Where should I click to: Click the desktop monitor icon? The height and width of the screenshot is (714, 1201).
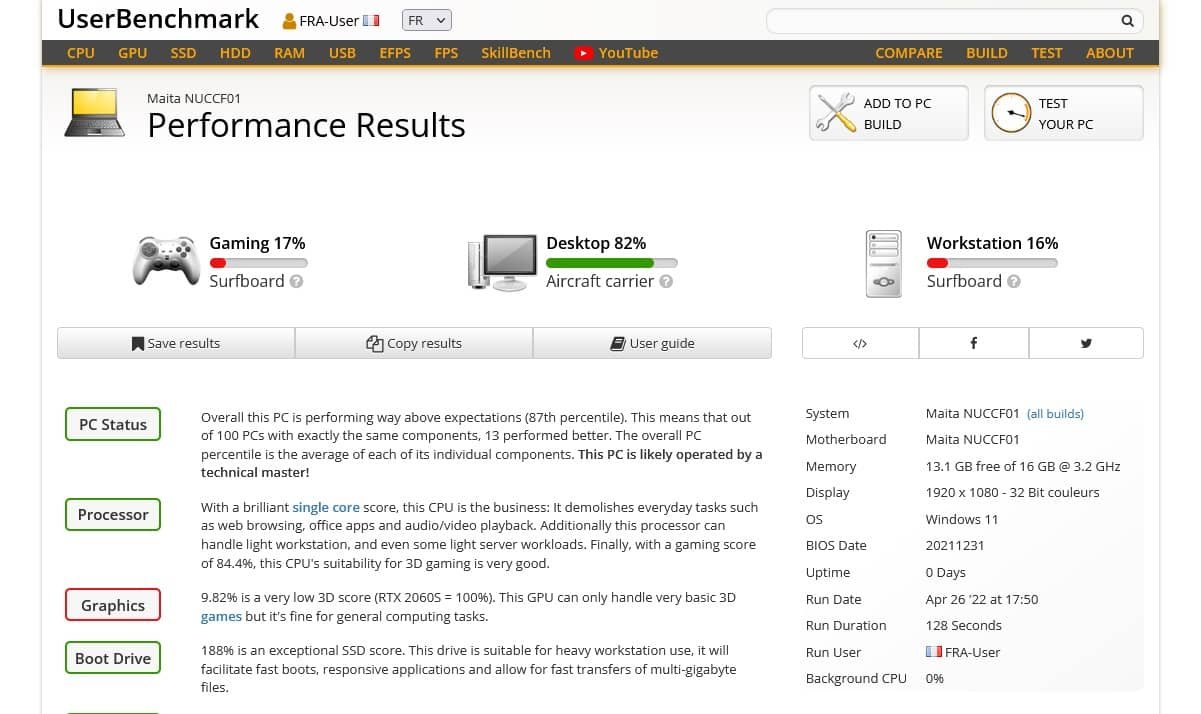click(x=503, y=262)
